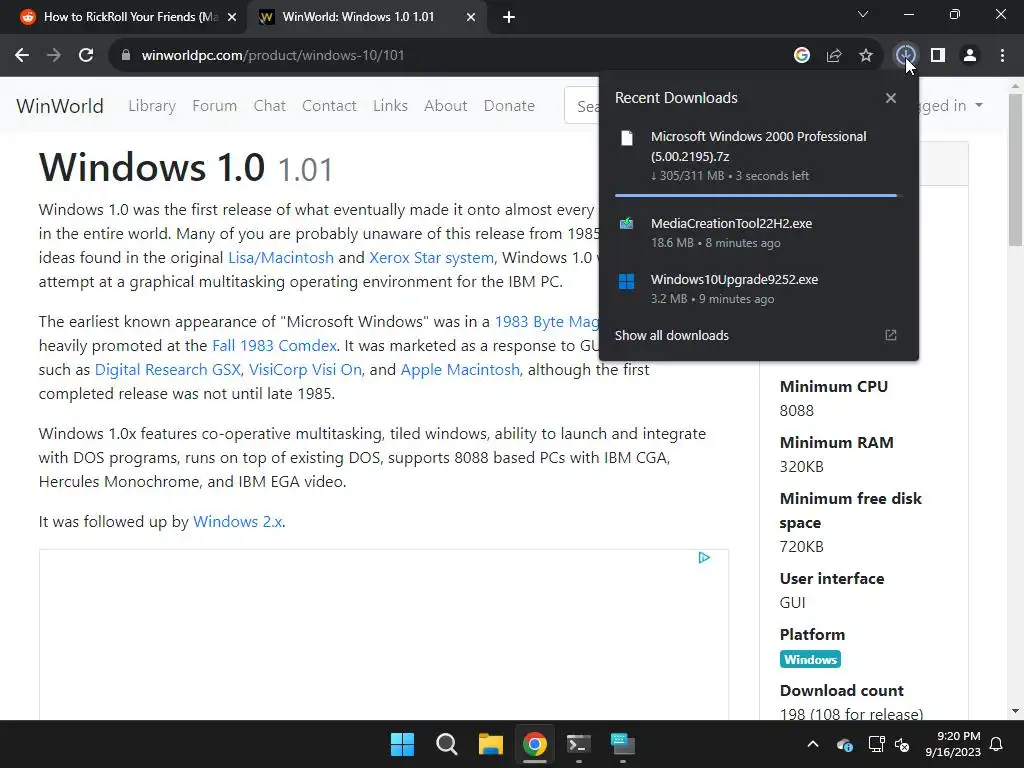Open the Forum nav item
This screenshot has width=1024, height=768.
tap(214, 106)
